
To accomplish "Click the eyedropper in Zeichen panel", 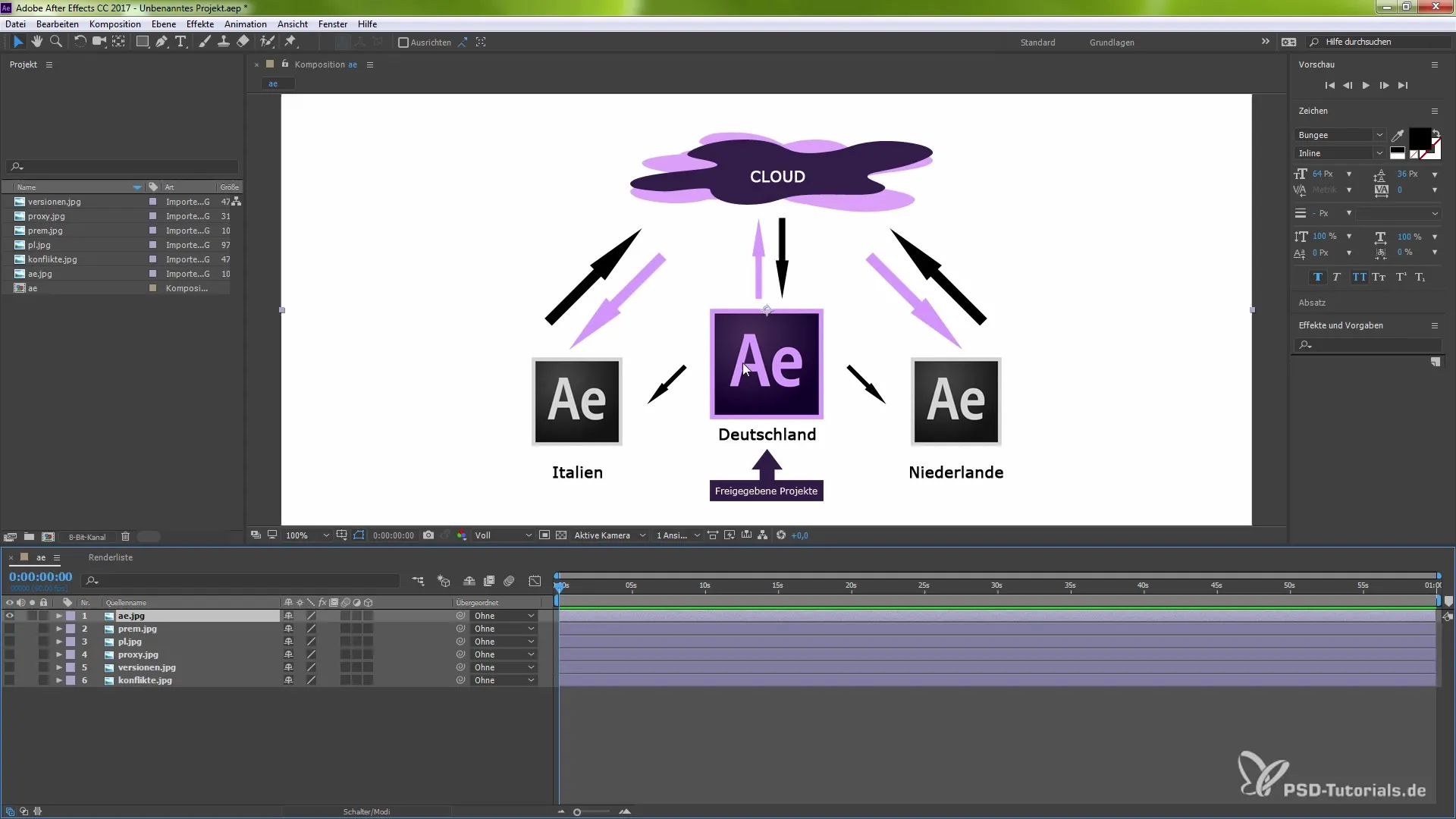I will point(1398,136).
